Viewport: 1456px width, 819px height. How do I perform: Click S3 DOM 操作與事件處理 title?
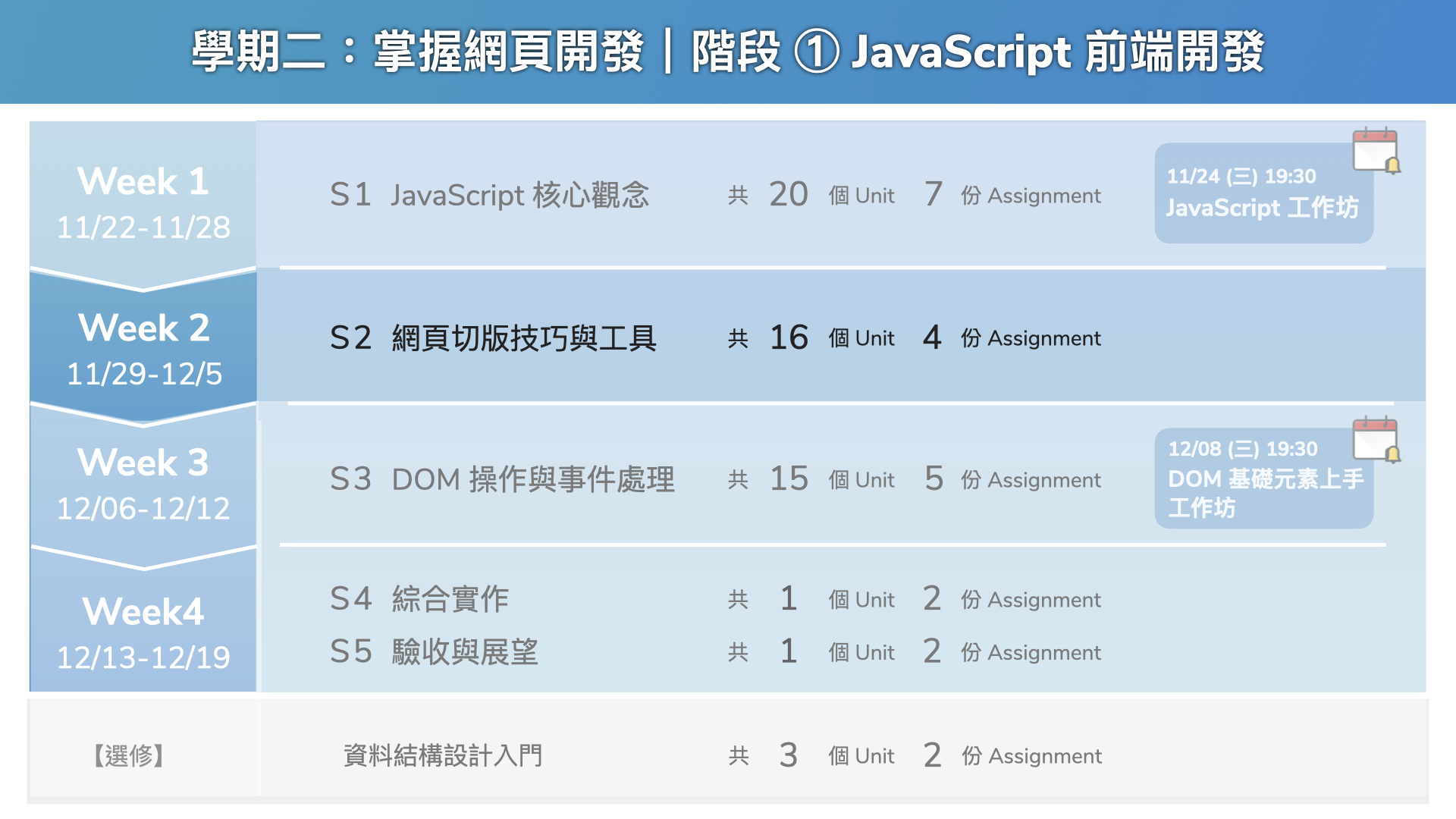coord(502,479)
